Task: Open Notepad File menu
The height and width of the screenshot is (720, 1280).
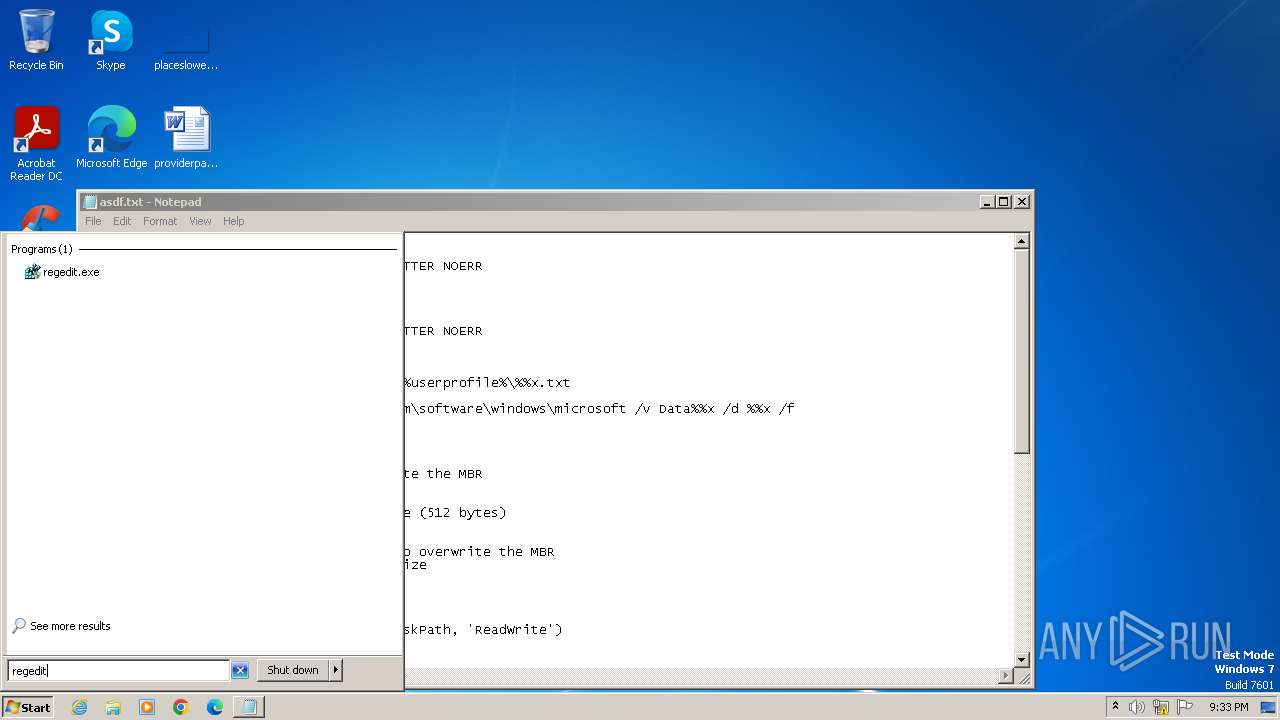Action: pyautogui.click(x=93, y=221)
